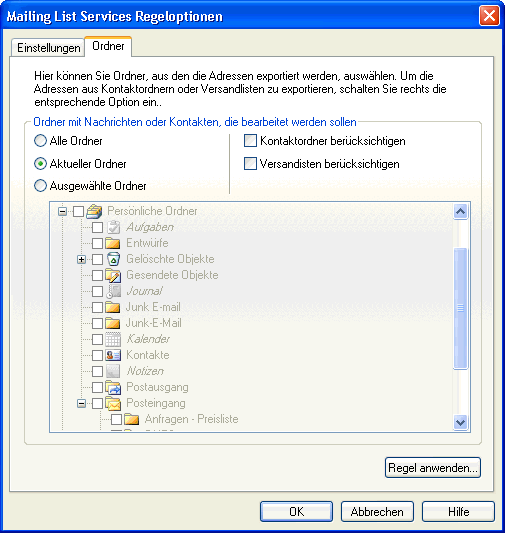Click the Abbrechen button
The height and width of the screenshot is (533, 505).
point(377,511)
